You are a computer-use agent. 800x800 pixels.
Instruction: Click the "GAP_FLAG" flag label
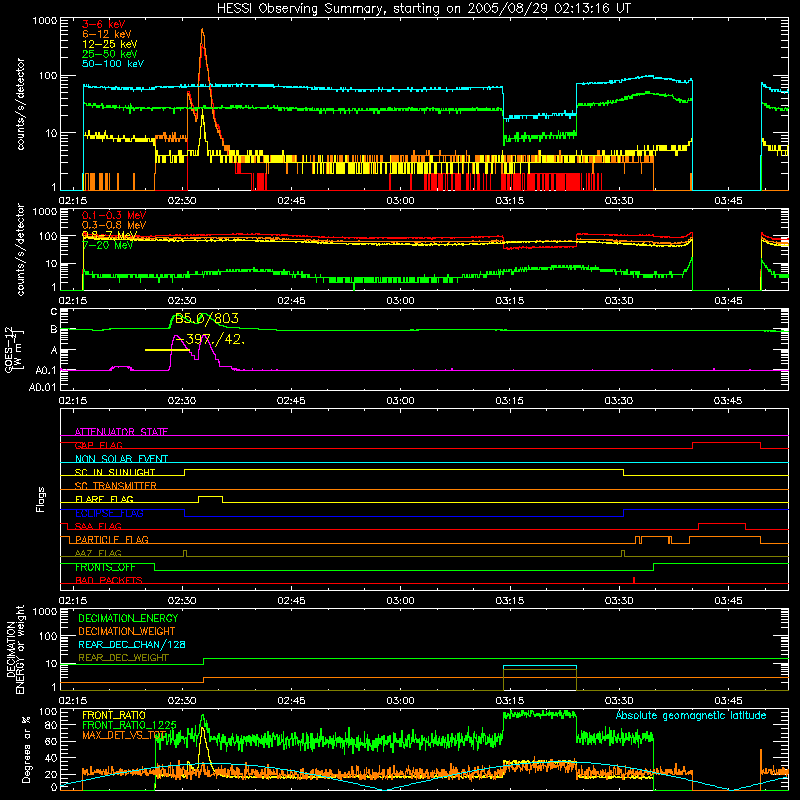[99, 445]
